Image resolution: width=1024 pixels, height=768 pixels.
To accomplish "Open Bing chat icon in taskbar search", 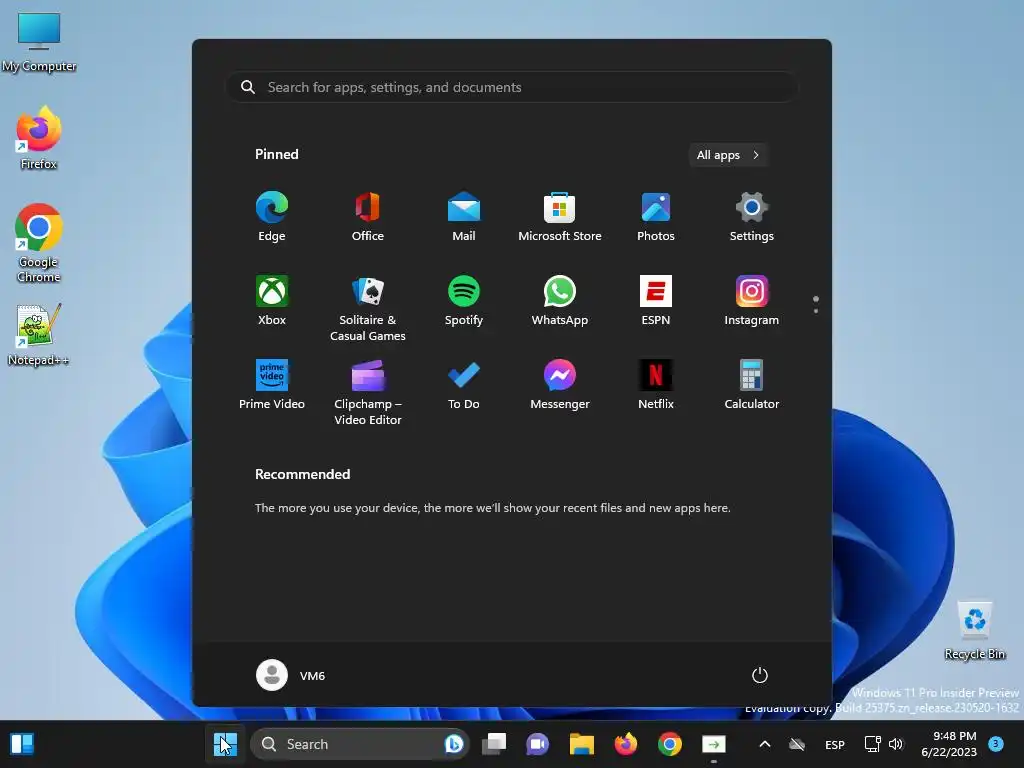I will (x=453, y=744).
